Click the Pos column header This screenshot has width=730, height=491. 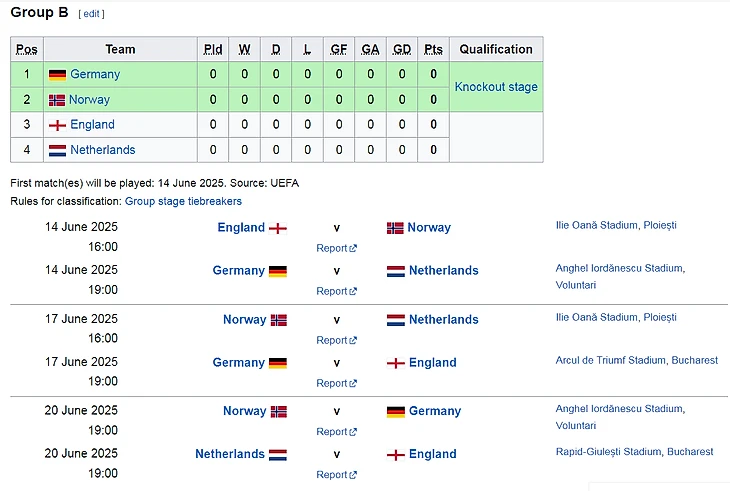27,49
